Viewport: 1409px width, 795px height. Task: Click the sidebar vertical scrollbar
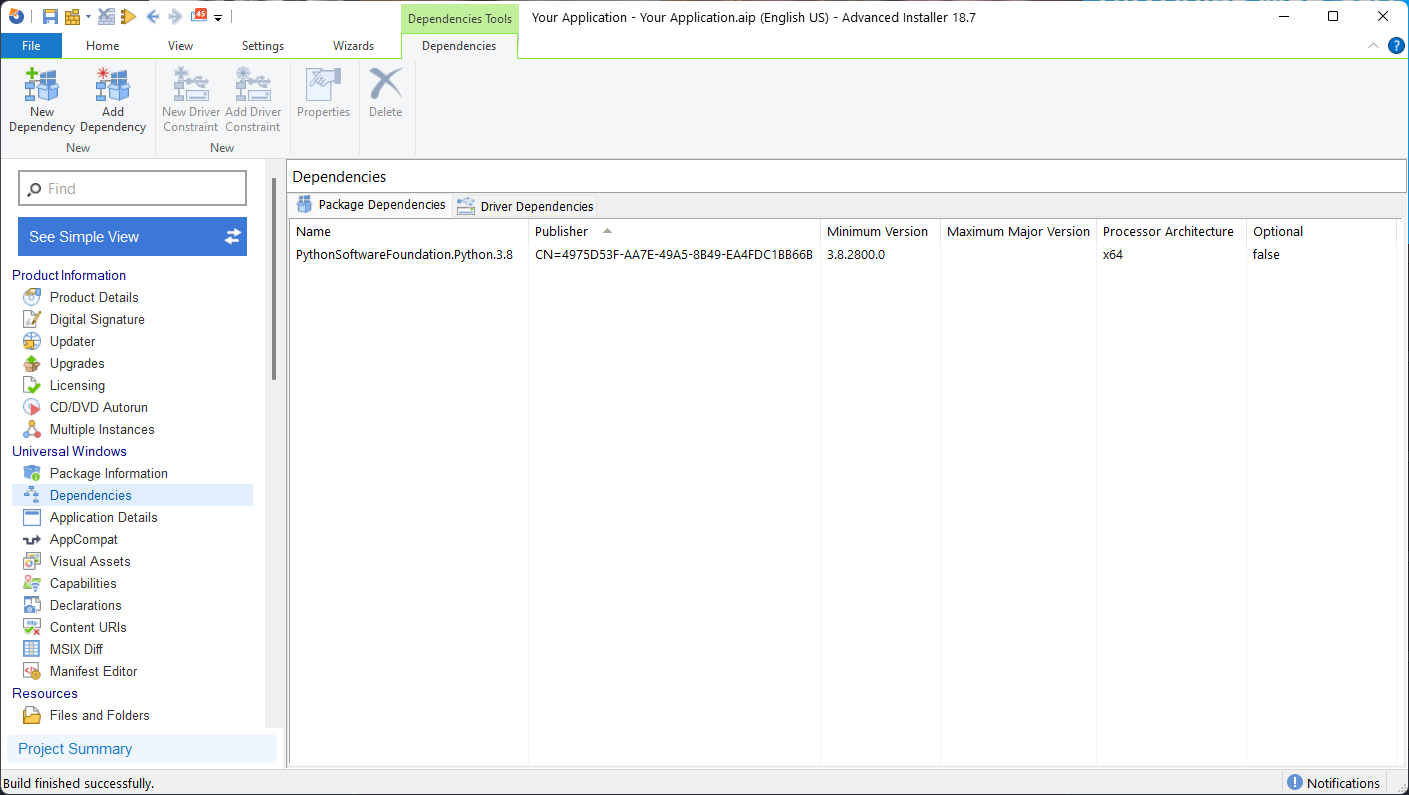274,279
